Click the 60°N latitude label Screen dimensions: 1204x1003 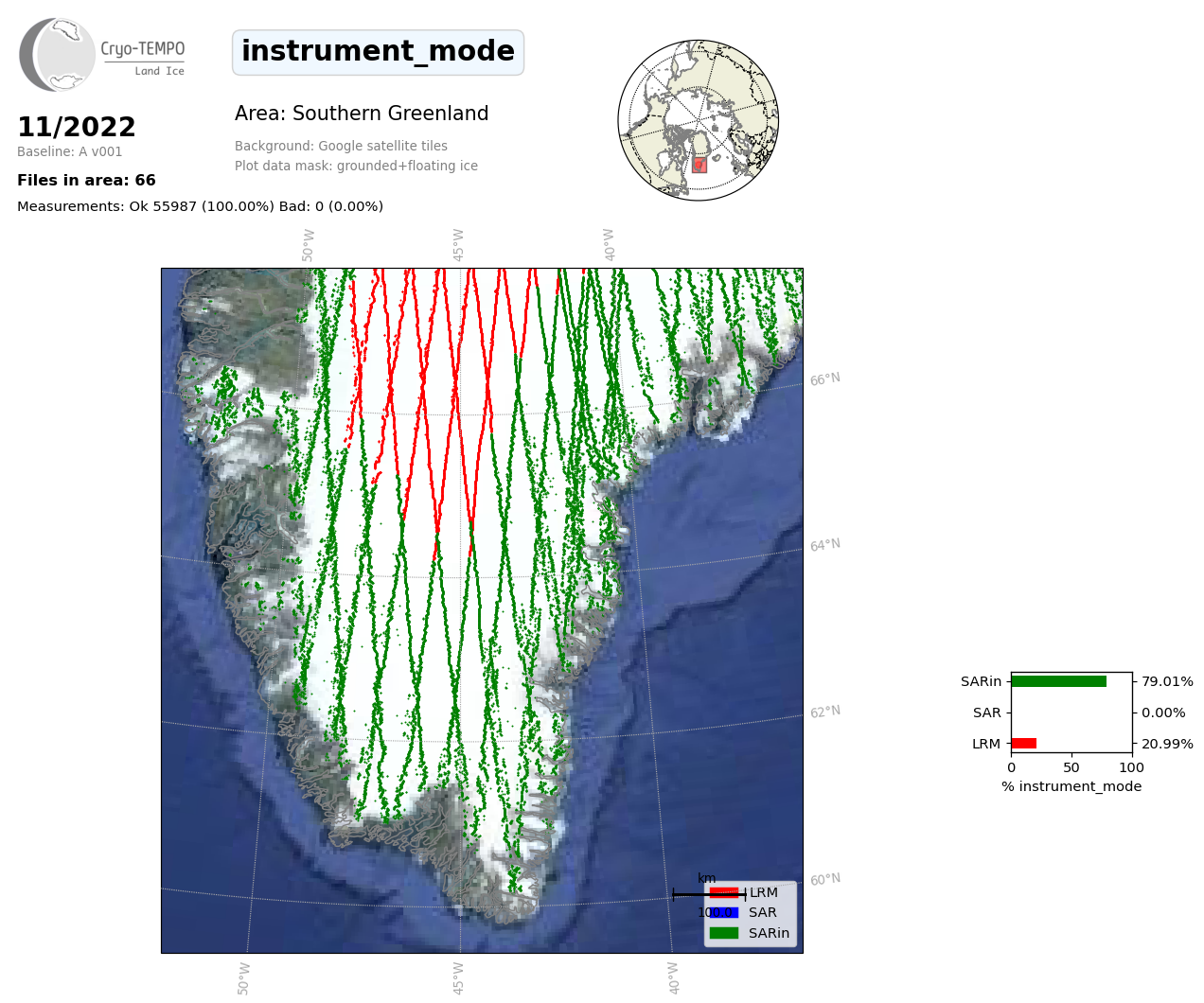825,879
